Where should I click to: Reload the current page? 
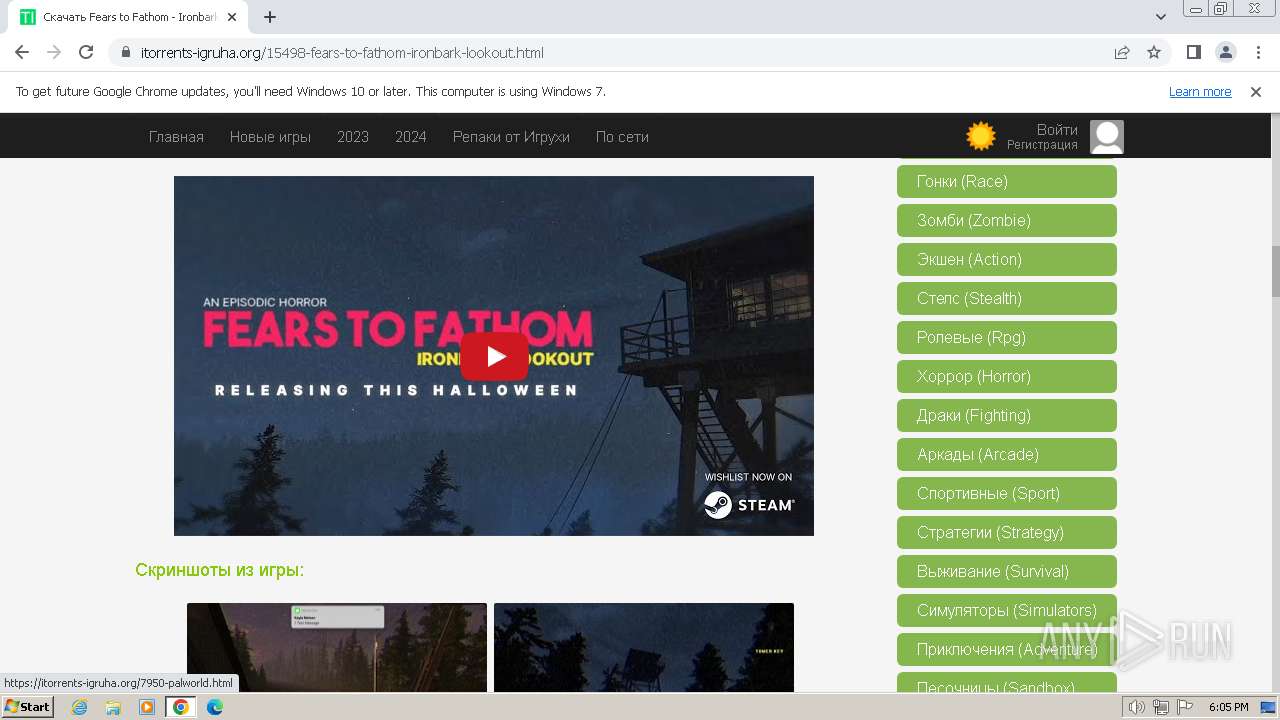(86, 52)
